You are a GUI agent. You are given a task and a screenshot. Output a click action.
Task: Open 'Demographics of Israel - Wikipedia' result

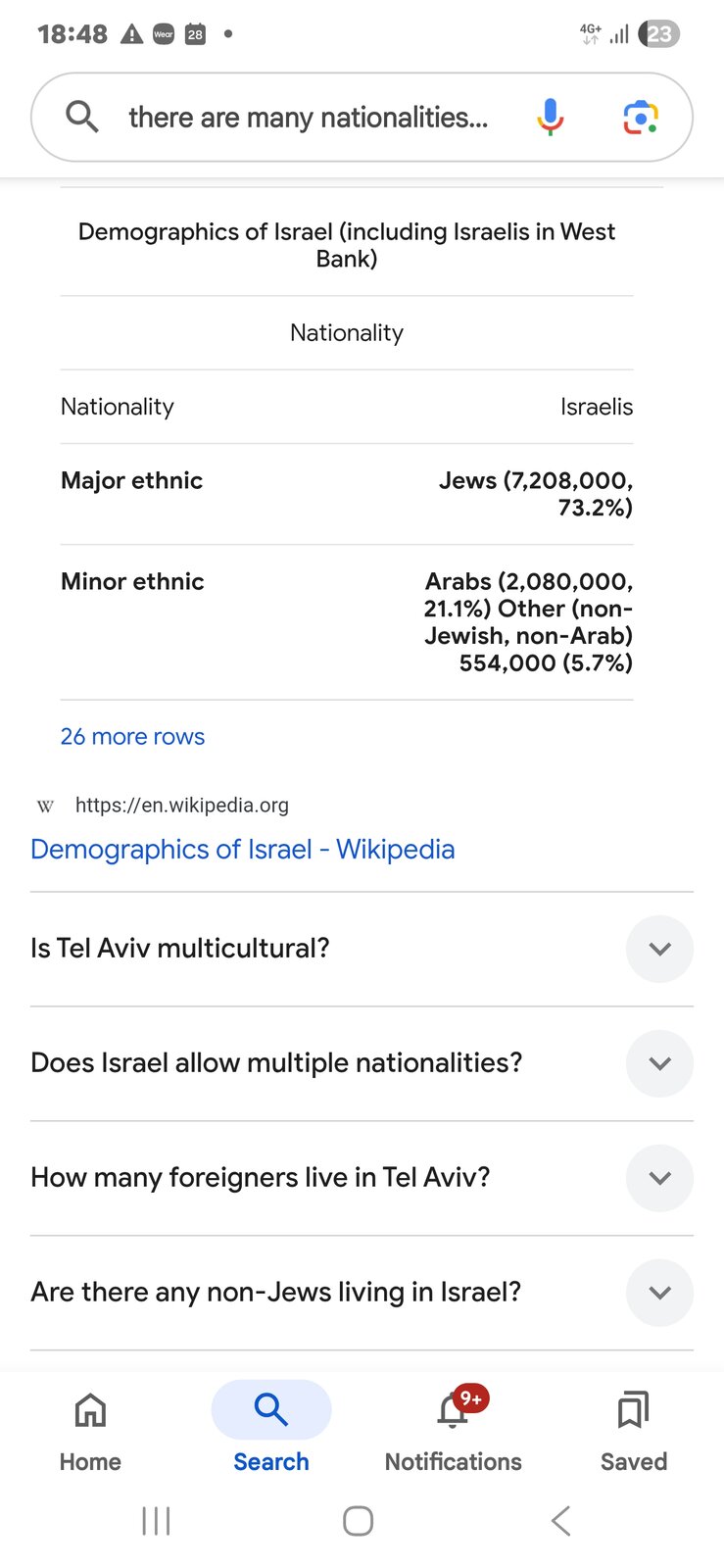click(x=242, y=849)
